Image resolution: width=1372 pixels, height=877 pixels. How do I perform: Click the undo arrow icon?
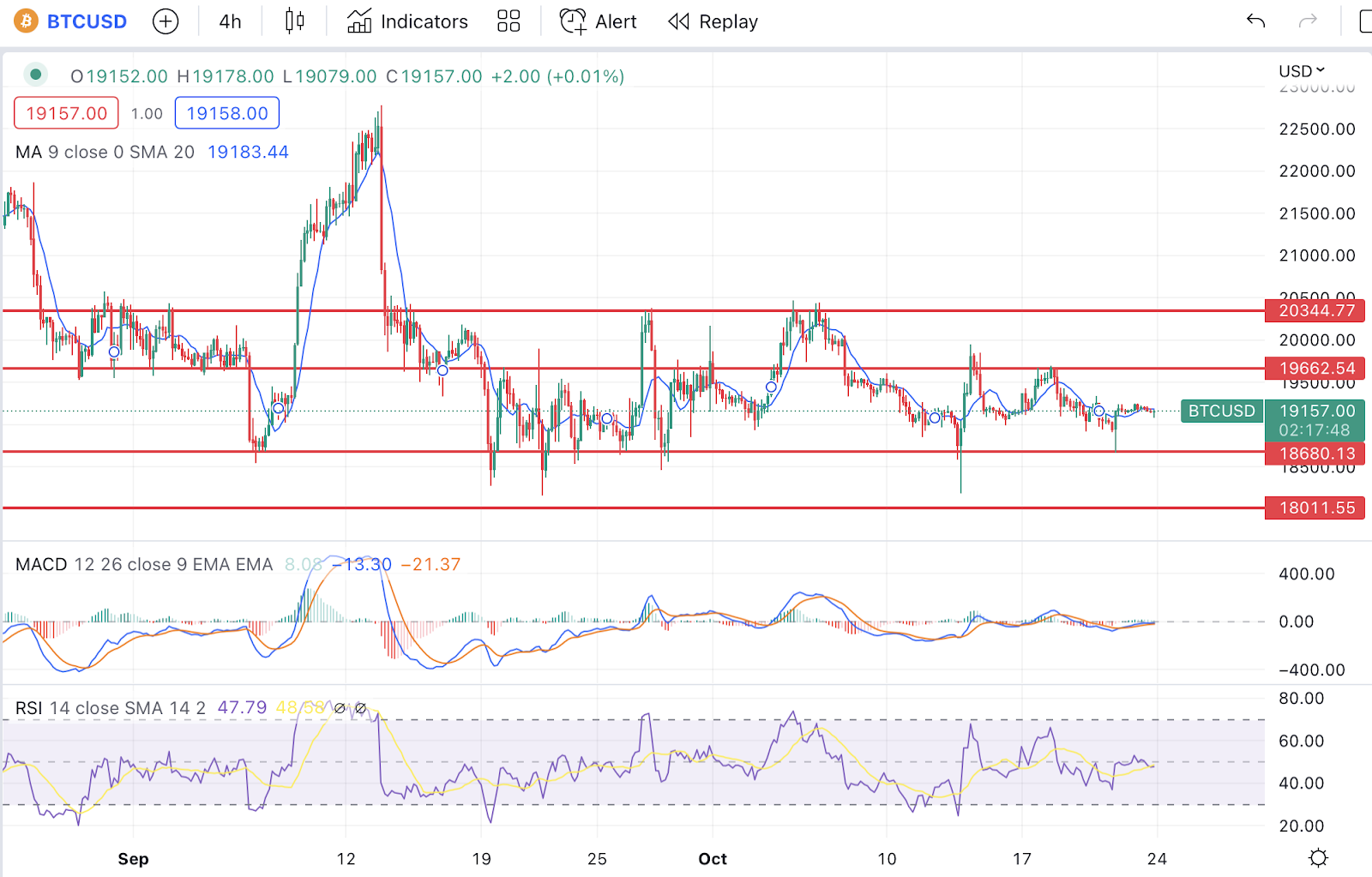(1256, 21)
